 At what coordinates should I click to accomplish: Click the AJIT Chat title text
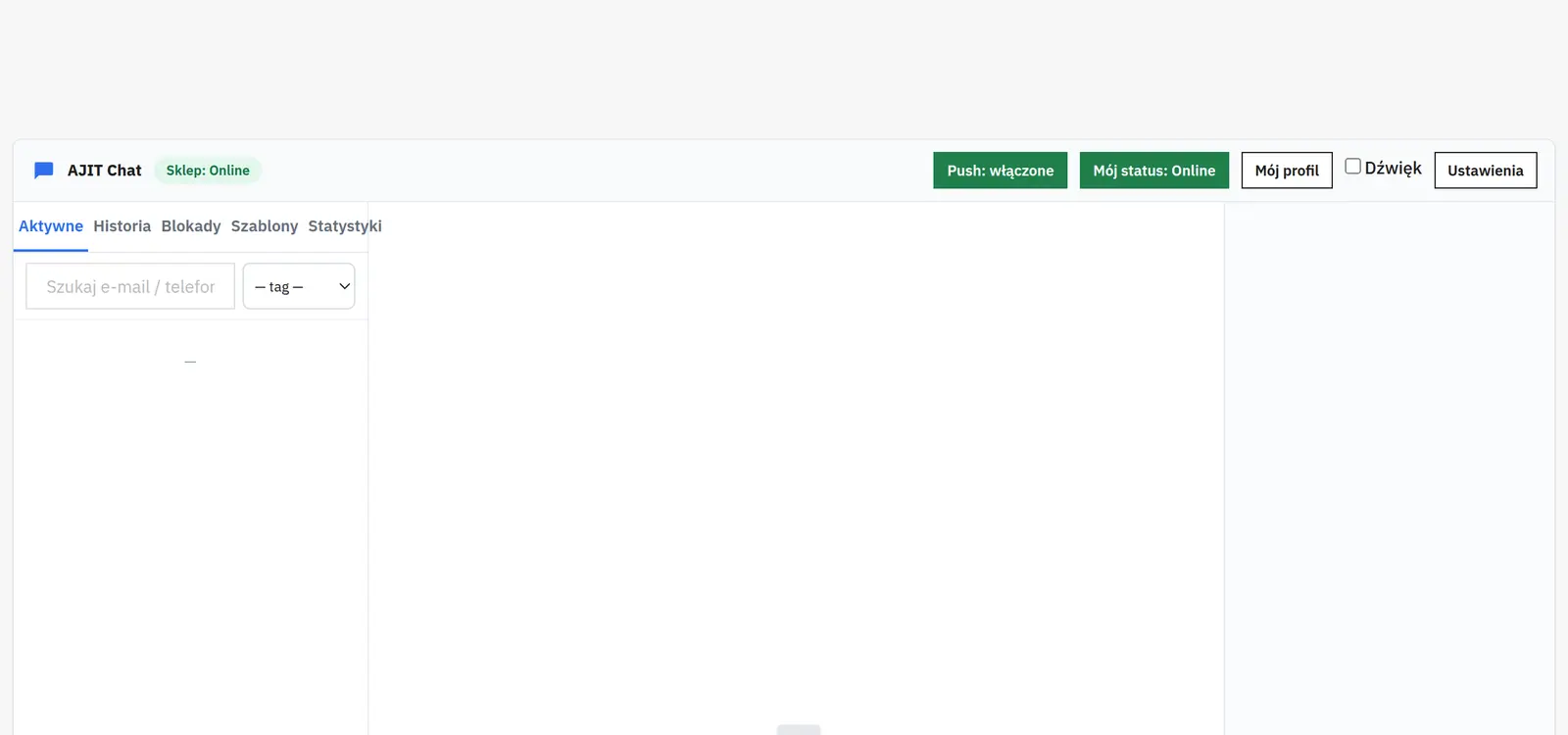click(x=105, y=171)
